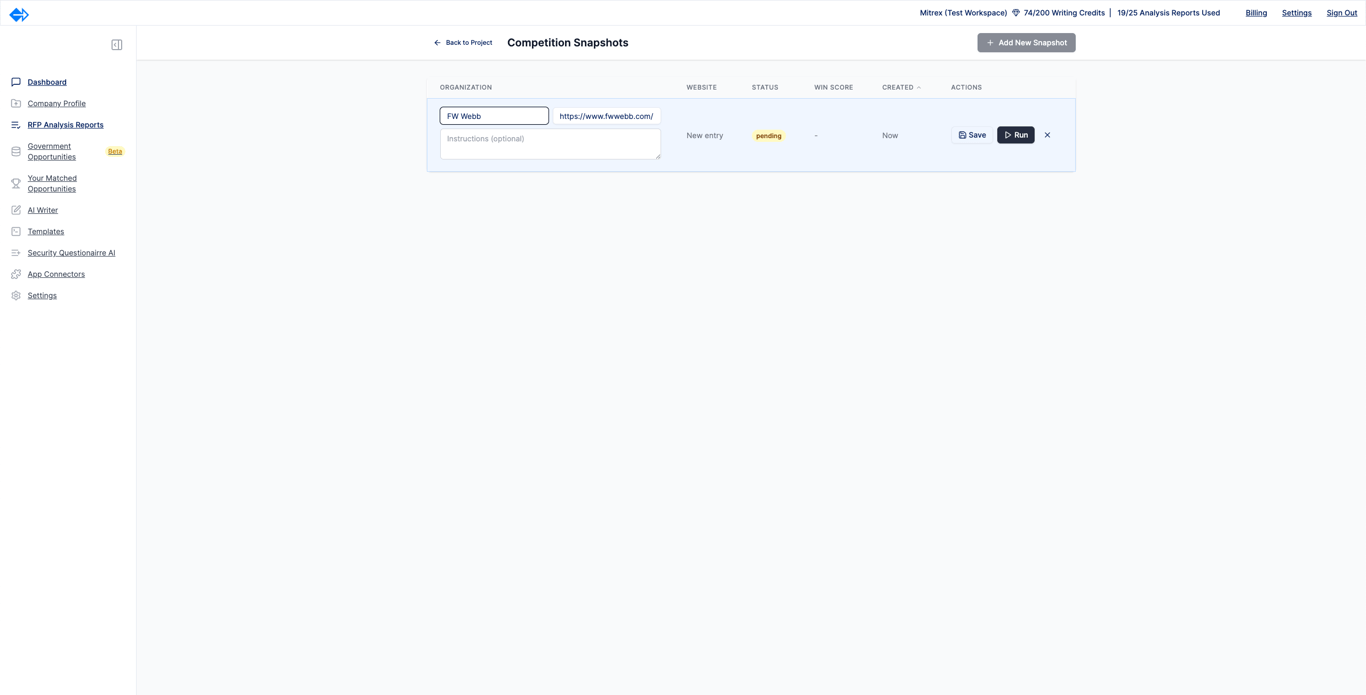The height and width of the screenshot is (695, 1366).
Task: Click the Actions column header
Action: (966, 87)
